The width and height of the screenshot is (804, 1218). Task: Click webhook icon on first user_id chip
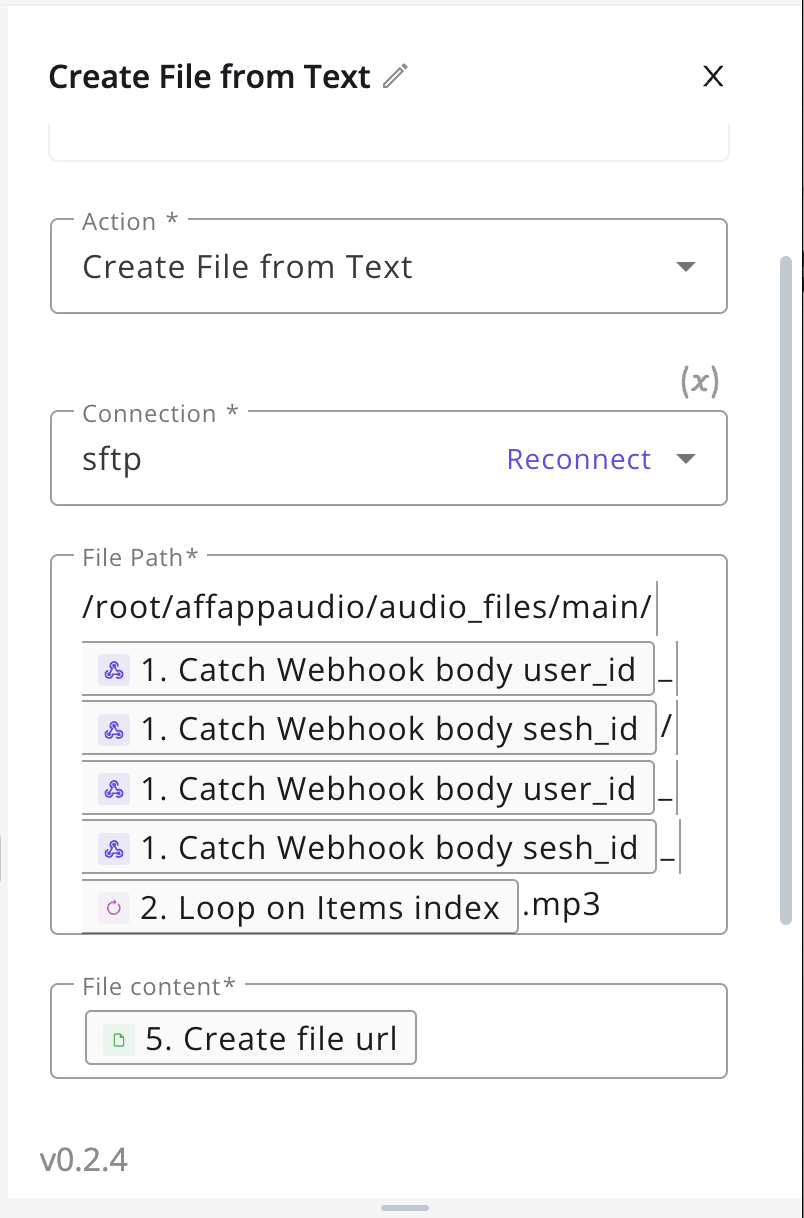point(114,672)
